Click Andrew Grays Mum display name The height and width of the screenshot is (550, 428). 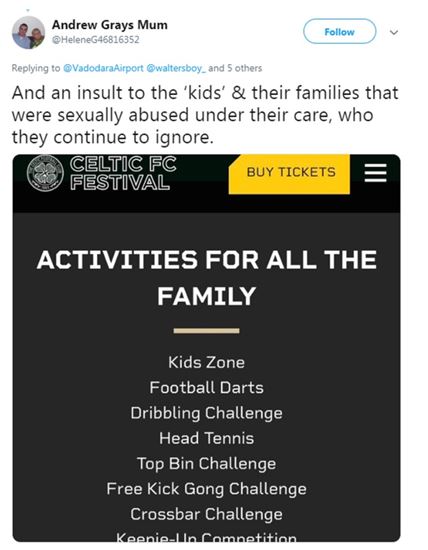(x=109, y=25)
